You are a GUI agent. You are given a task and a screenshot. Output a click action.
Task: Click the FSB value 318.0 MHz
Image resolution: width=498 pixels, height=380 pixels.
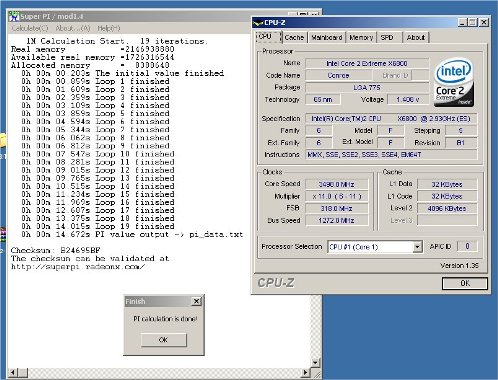click(x=337, y=209)
